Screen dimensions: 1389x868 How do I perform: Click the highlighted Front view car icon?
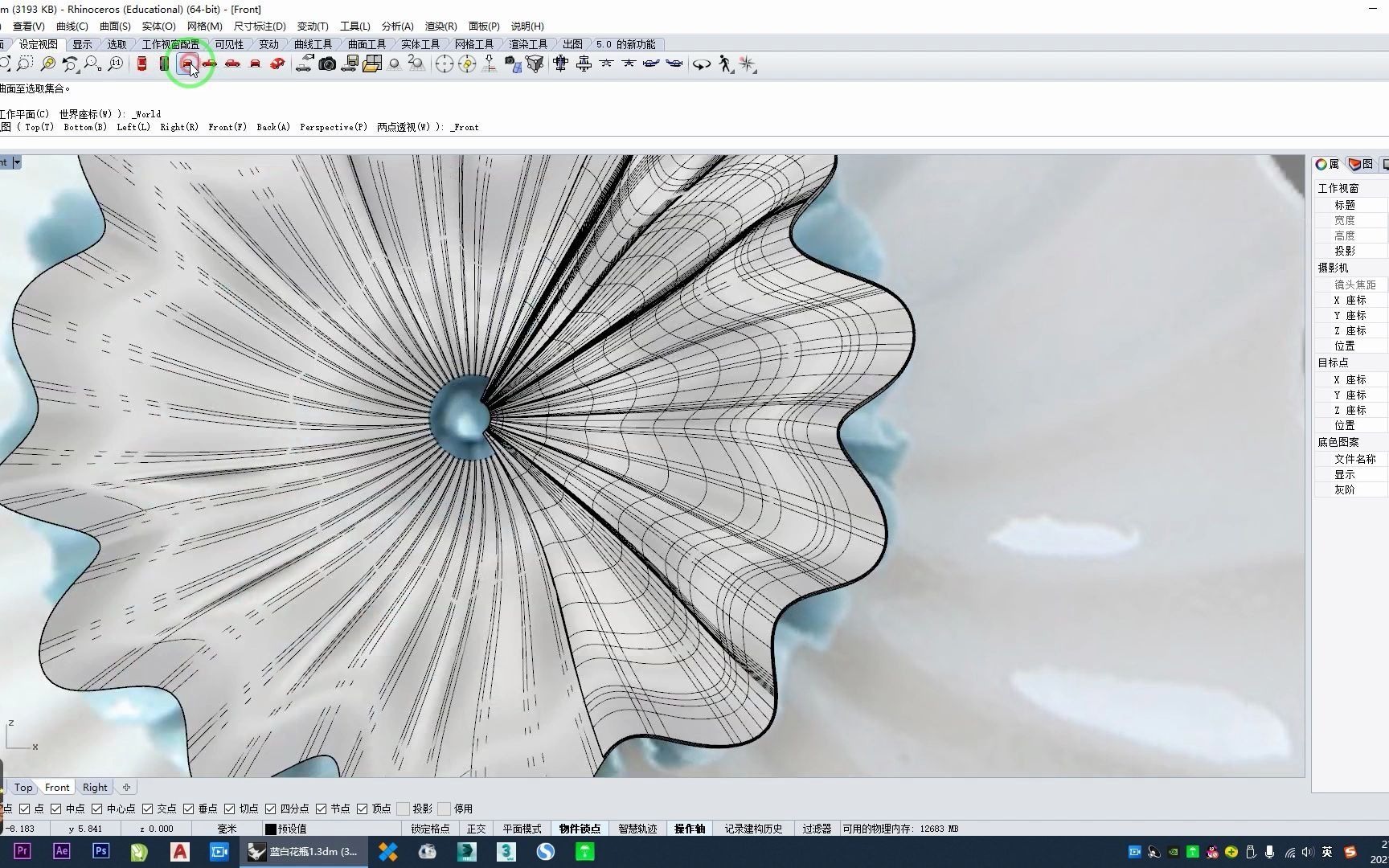click(x=187, y=63)
